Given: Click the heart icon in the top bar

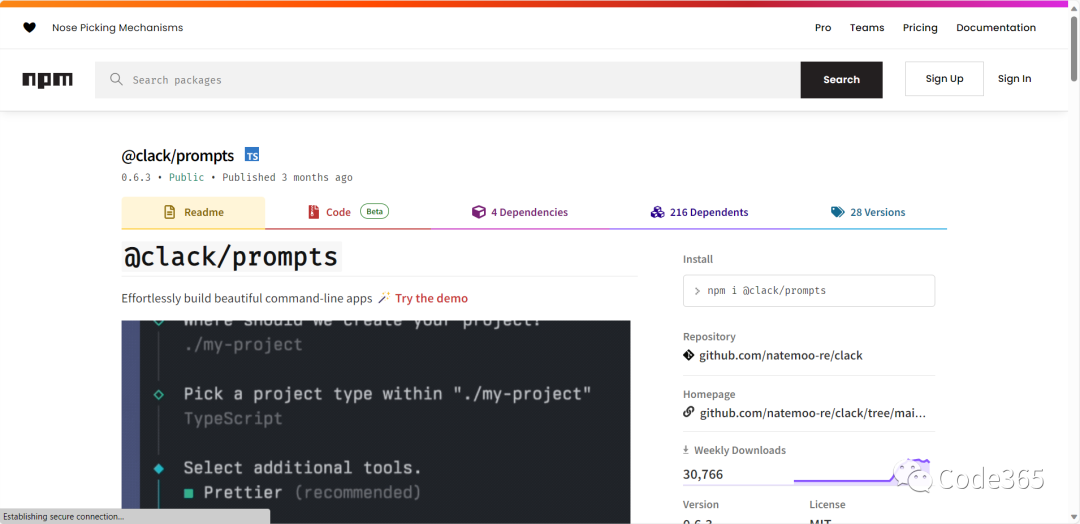Looking at the screenshot, I should 29,28.
